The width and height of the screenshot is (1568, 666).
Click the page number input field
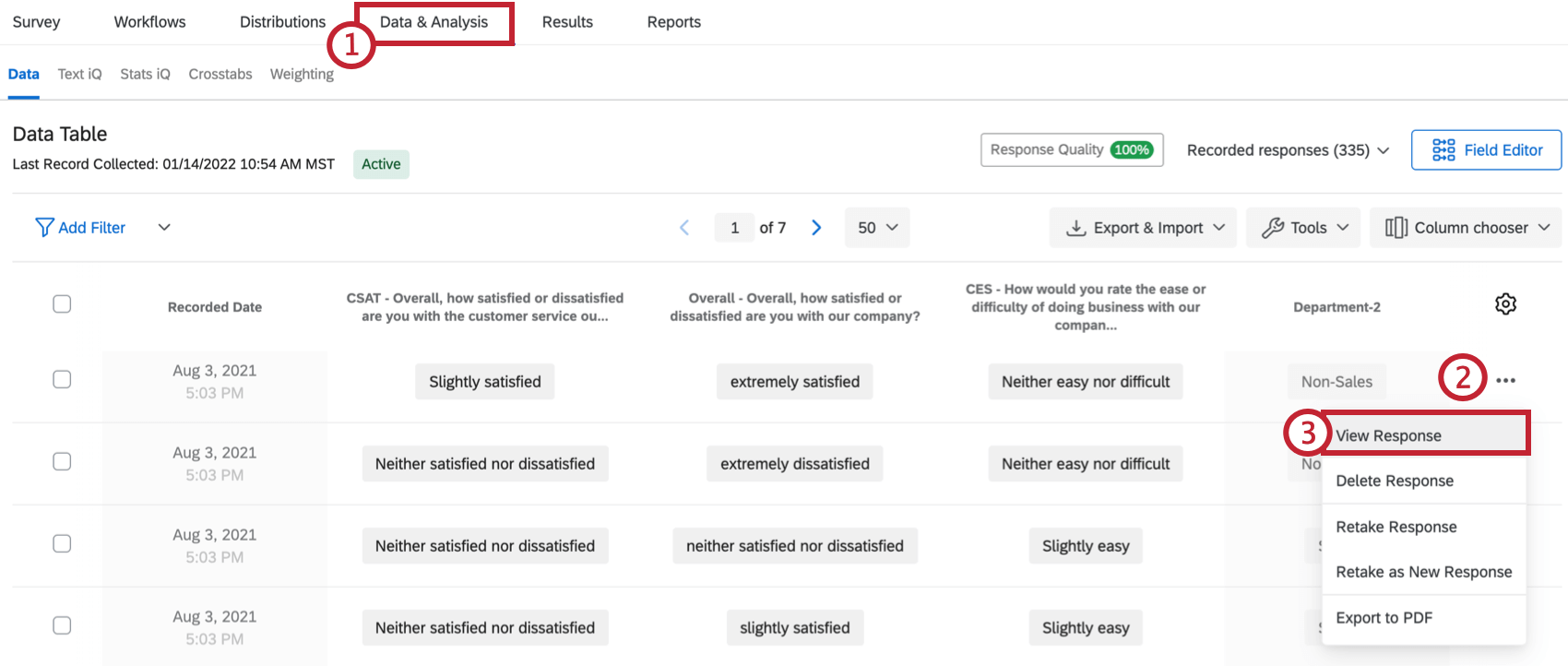(x=734, y=228)
